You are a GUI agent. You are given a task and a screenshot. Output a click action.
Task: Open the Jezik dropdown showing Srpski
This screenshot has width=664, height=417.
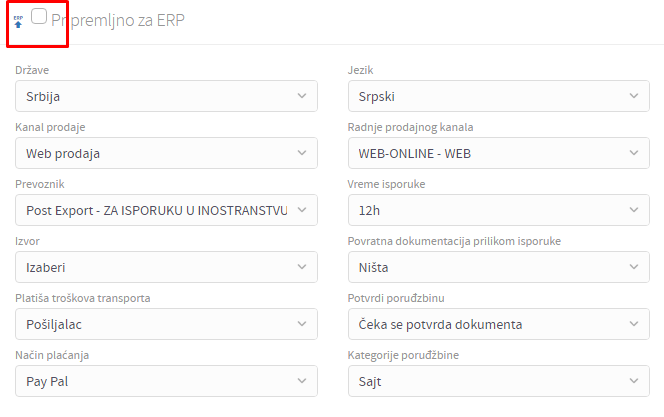click(498, 96)
